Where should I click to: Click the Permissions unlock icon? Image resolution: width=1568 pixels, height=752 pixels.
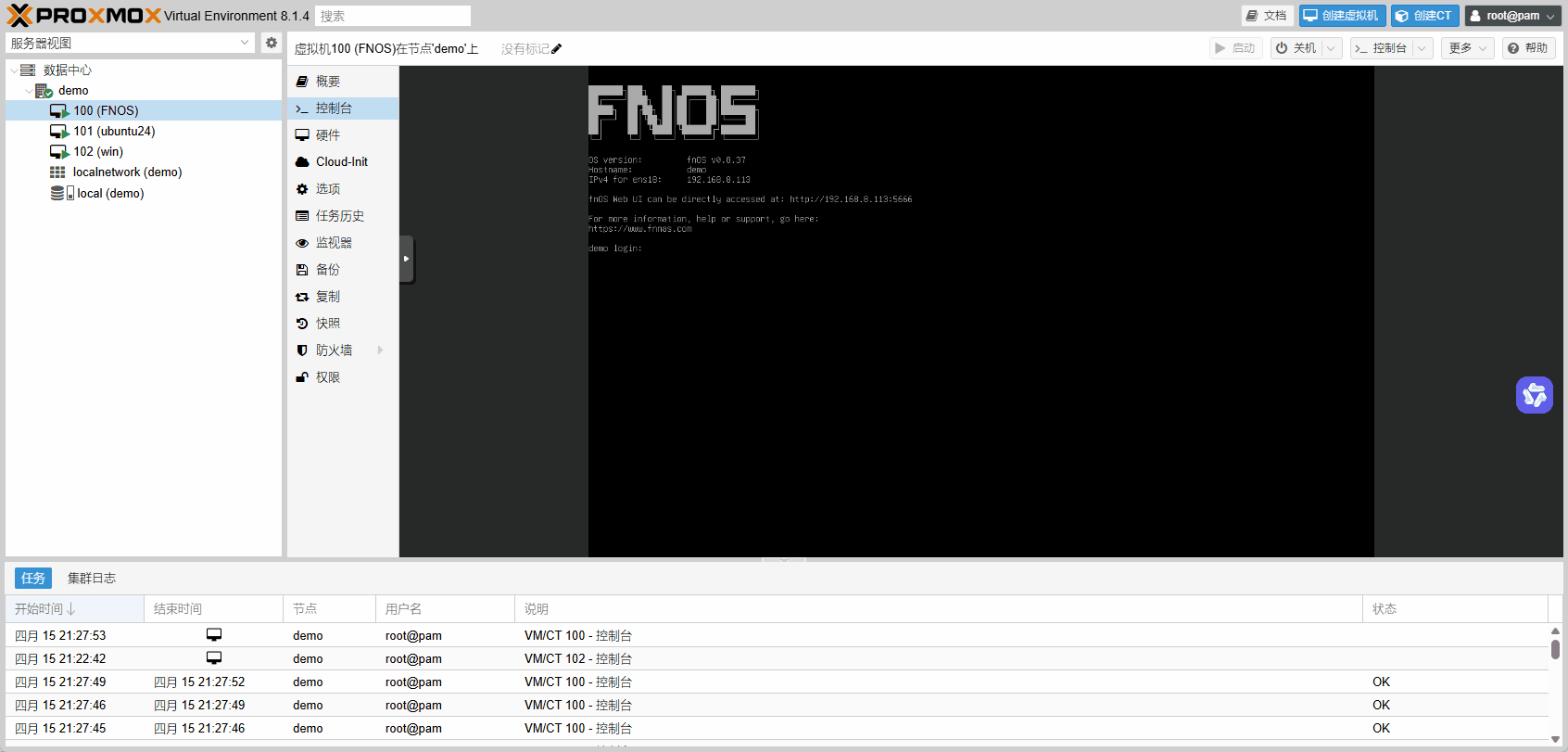302,377
